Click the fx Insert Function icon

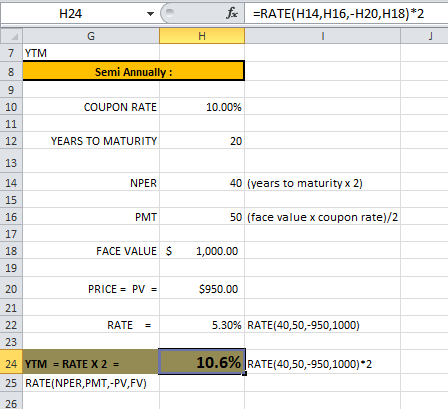coord(232,14)
